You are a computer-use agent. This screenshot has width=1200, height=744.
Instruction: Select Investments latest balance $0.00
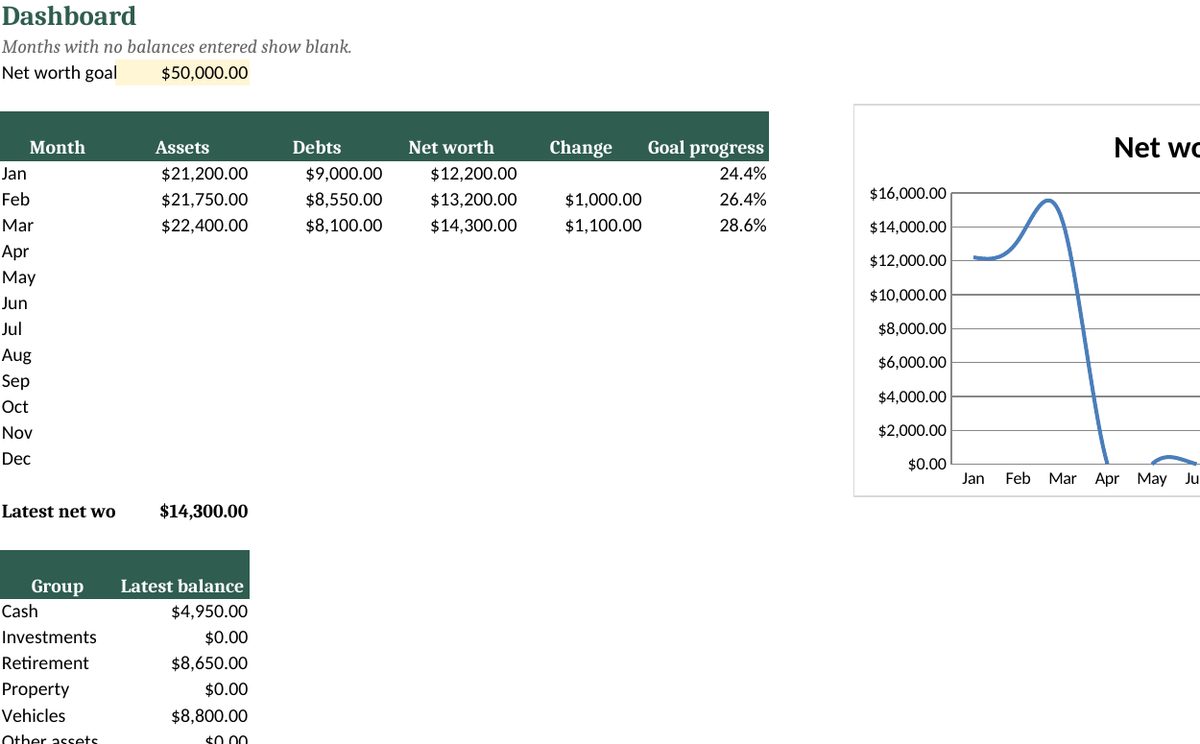click(x=226, y=638)
